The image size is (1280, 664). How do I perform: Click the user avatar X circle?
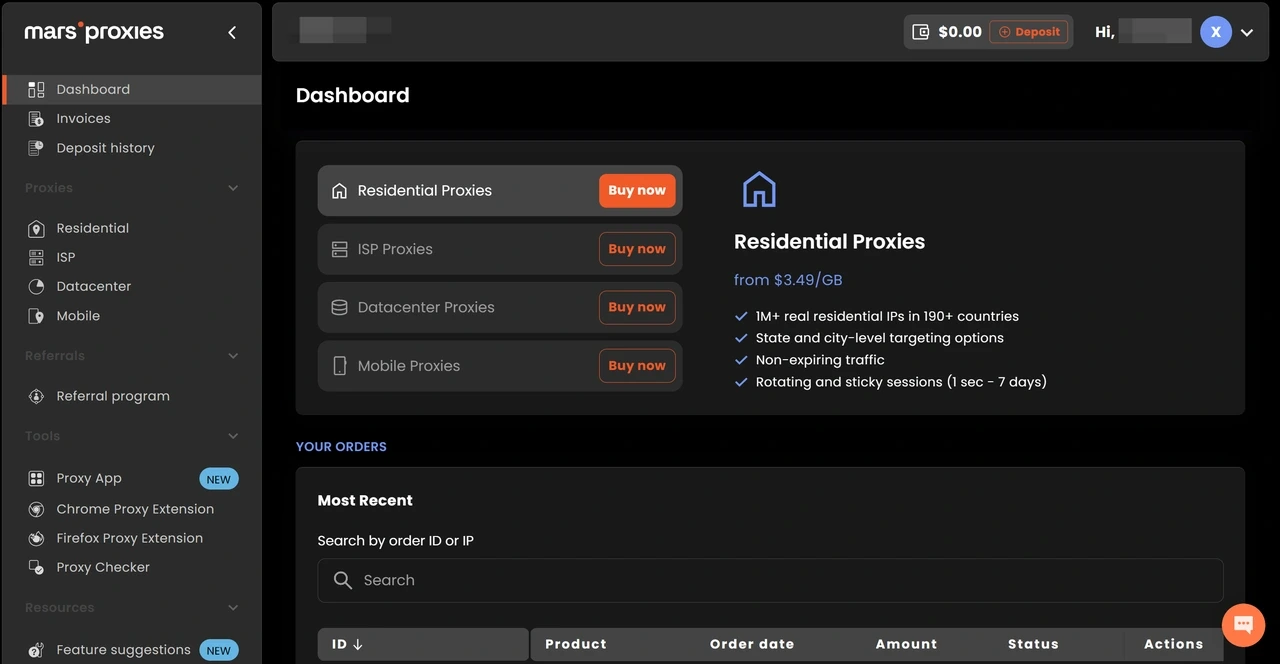1216,32
